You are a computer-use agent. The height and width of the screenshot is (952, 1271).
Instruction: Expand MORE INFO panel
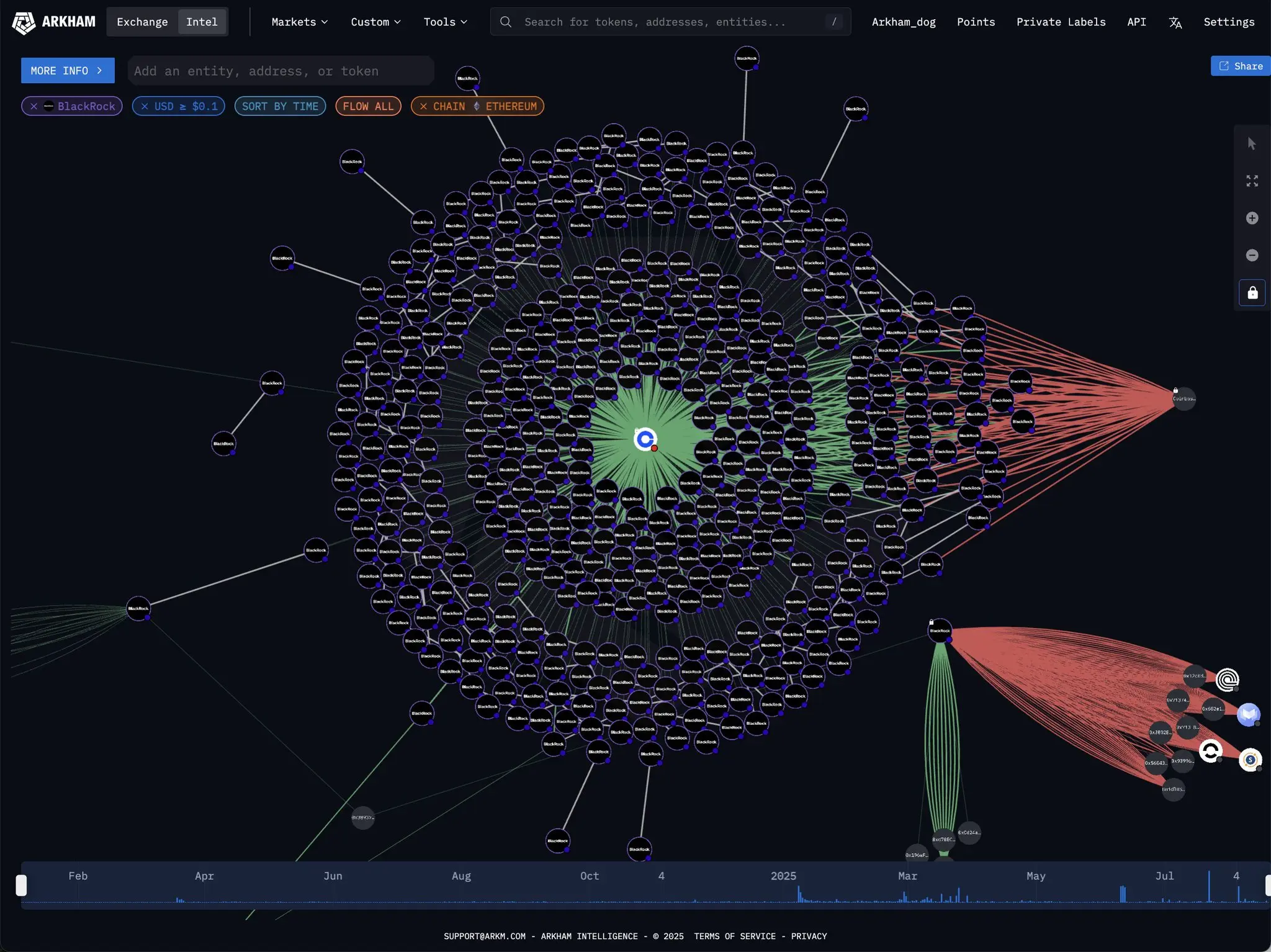(x=68, y=71)
